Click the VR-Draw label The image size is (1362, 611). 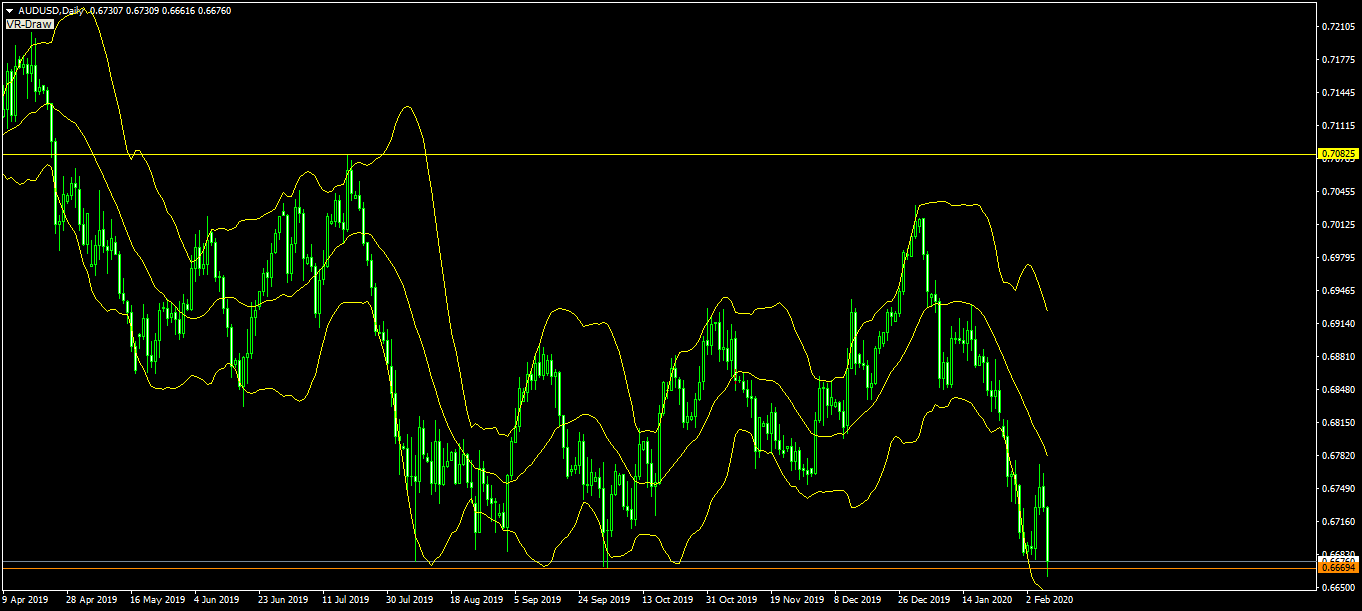click(30, 24)
